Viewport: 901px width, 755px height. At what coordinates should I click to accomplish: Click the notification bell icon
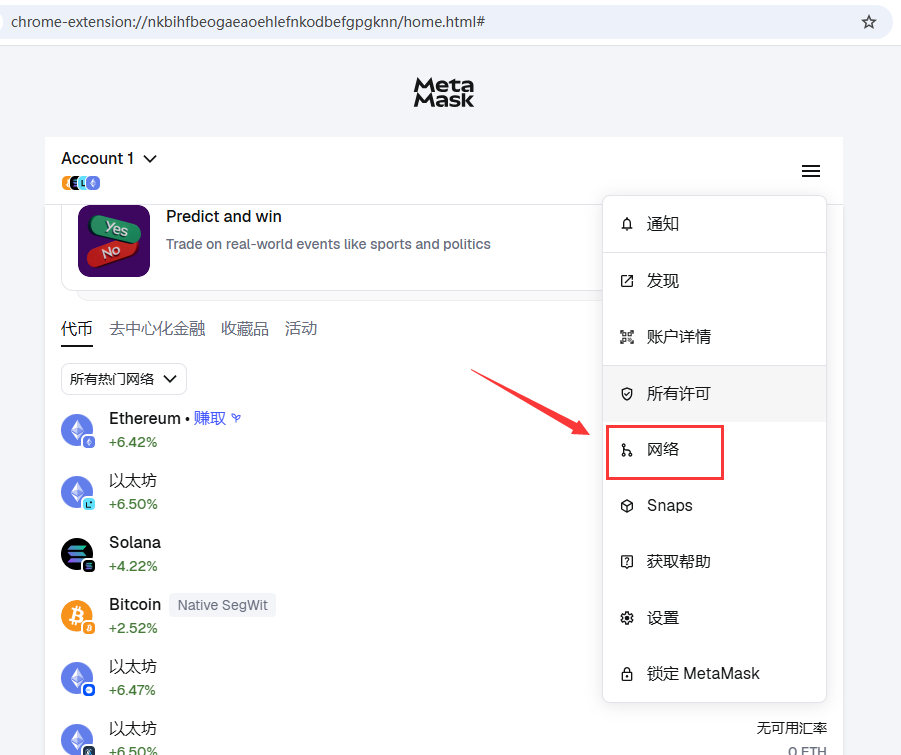coord(627,224)
